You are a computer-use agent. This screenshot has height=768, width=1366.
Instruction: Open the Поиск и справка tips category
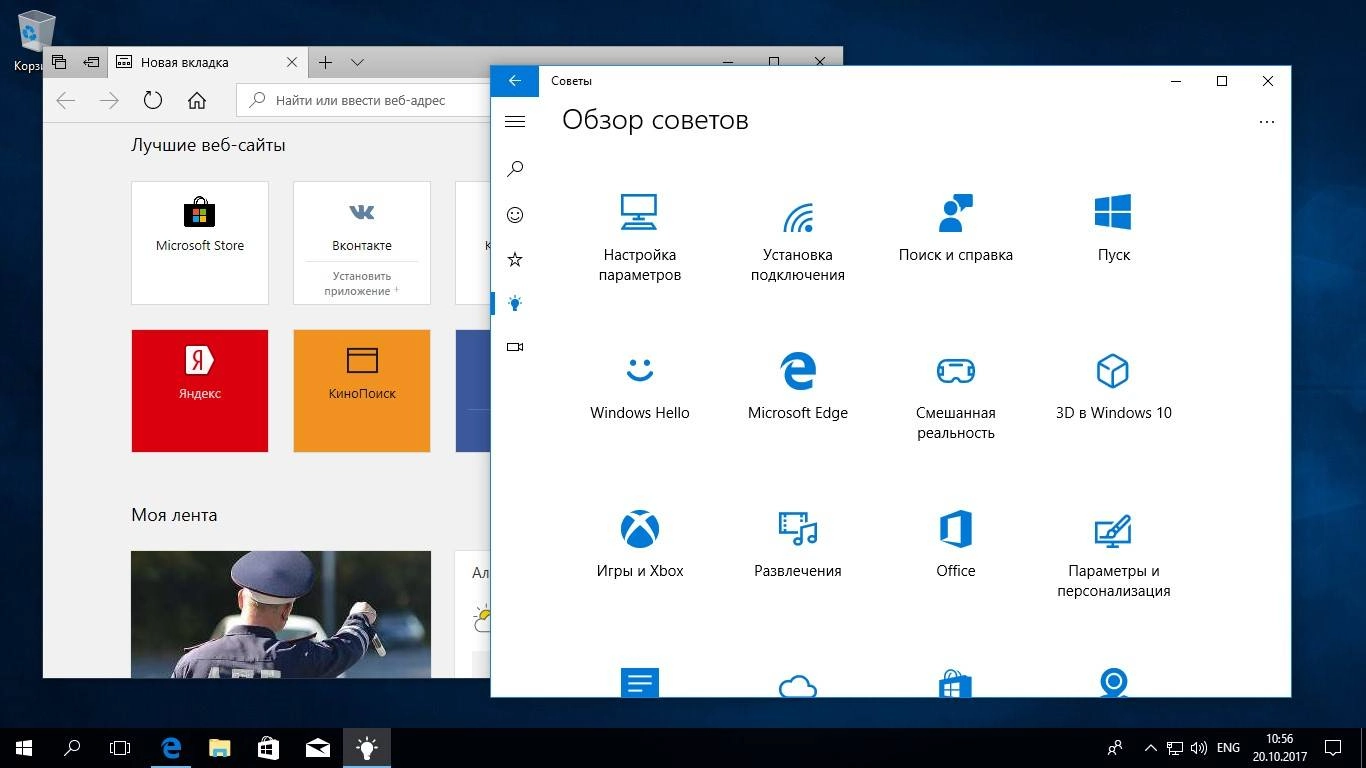(x=956, y=230)
